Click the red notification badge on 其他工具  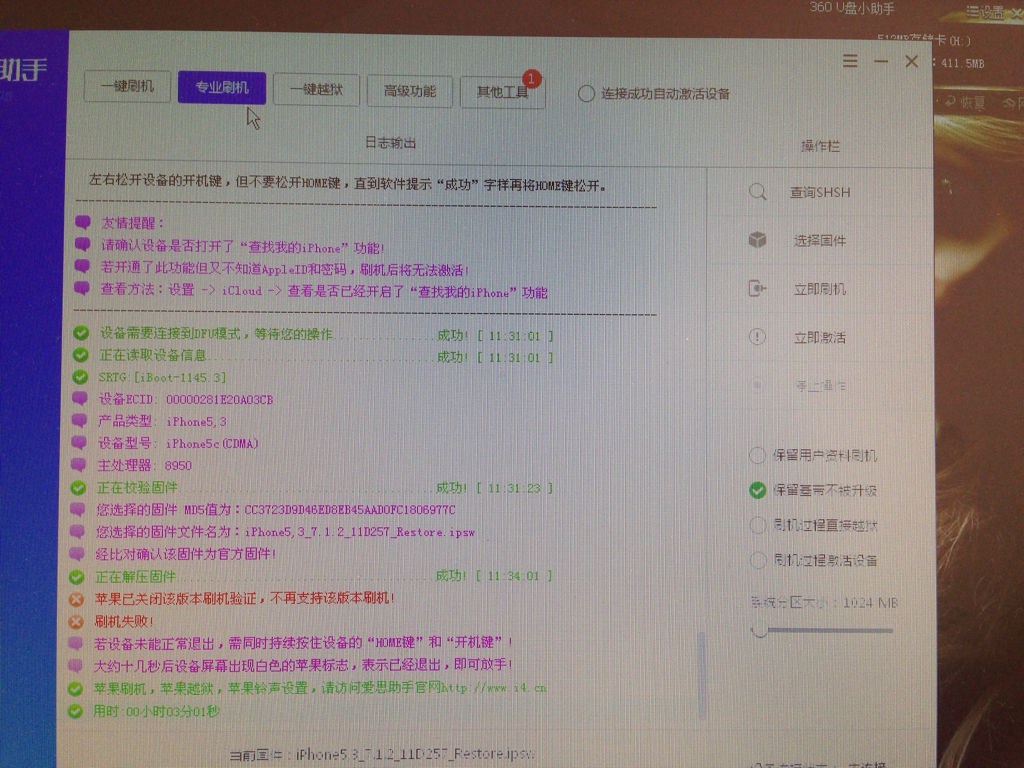tap(532, 79)
